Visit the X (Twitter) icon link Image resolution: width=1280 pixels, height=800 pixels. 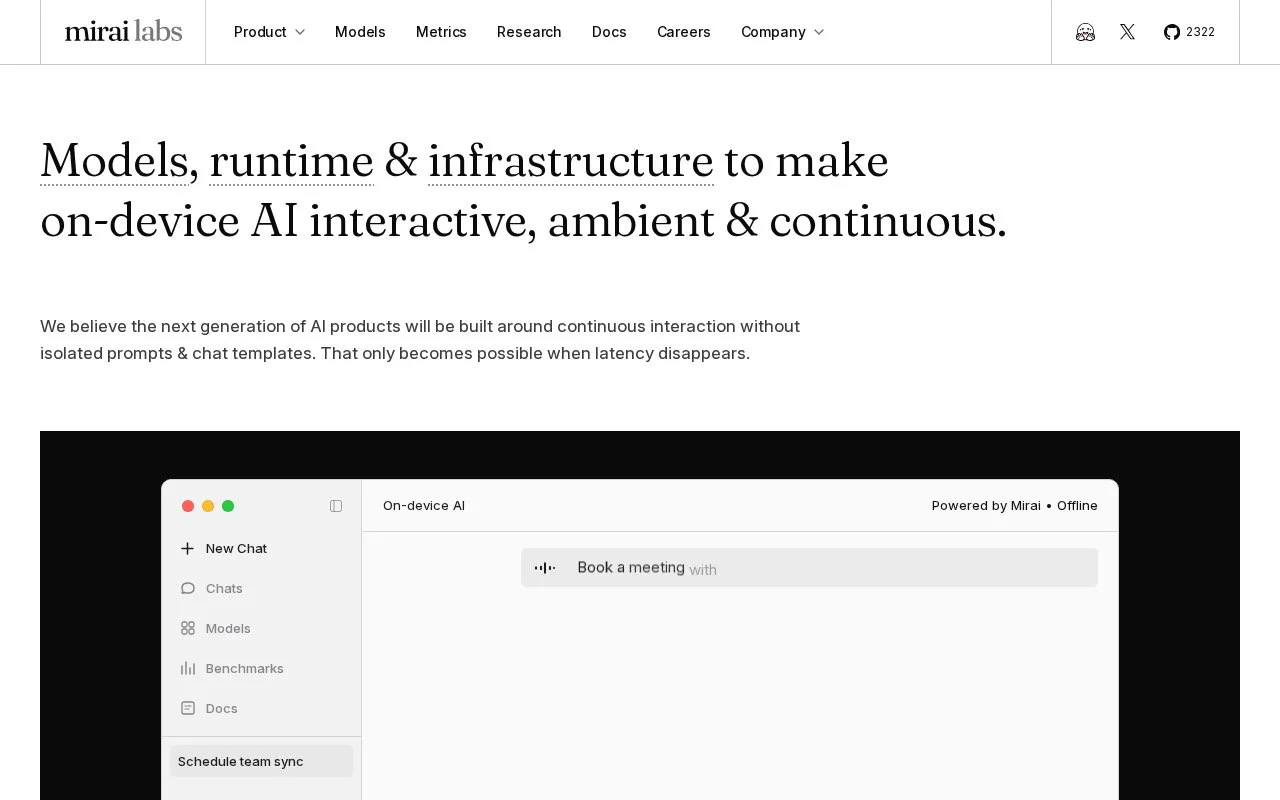(1128, 32)
